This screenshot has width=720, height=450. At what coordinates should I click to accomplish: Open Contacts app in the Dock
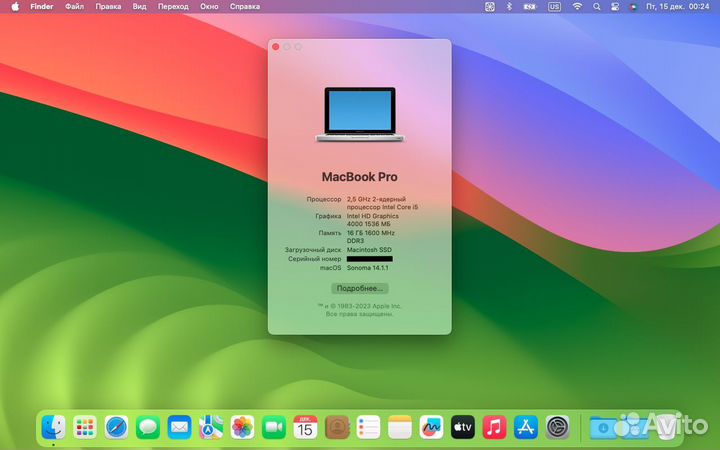[337, 428]
